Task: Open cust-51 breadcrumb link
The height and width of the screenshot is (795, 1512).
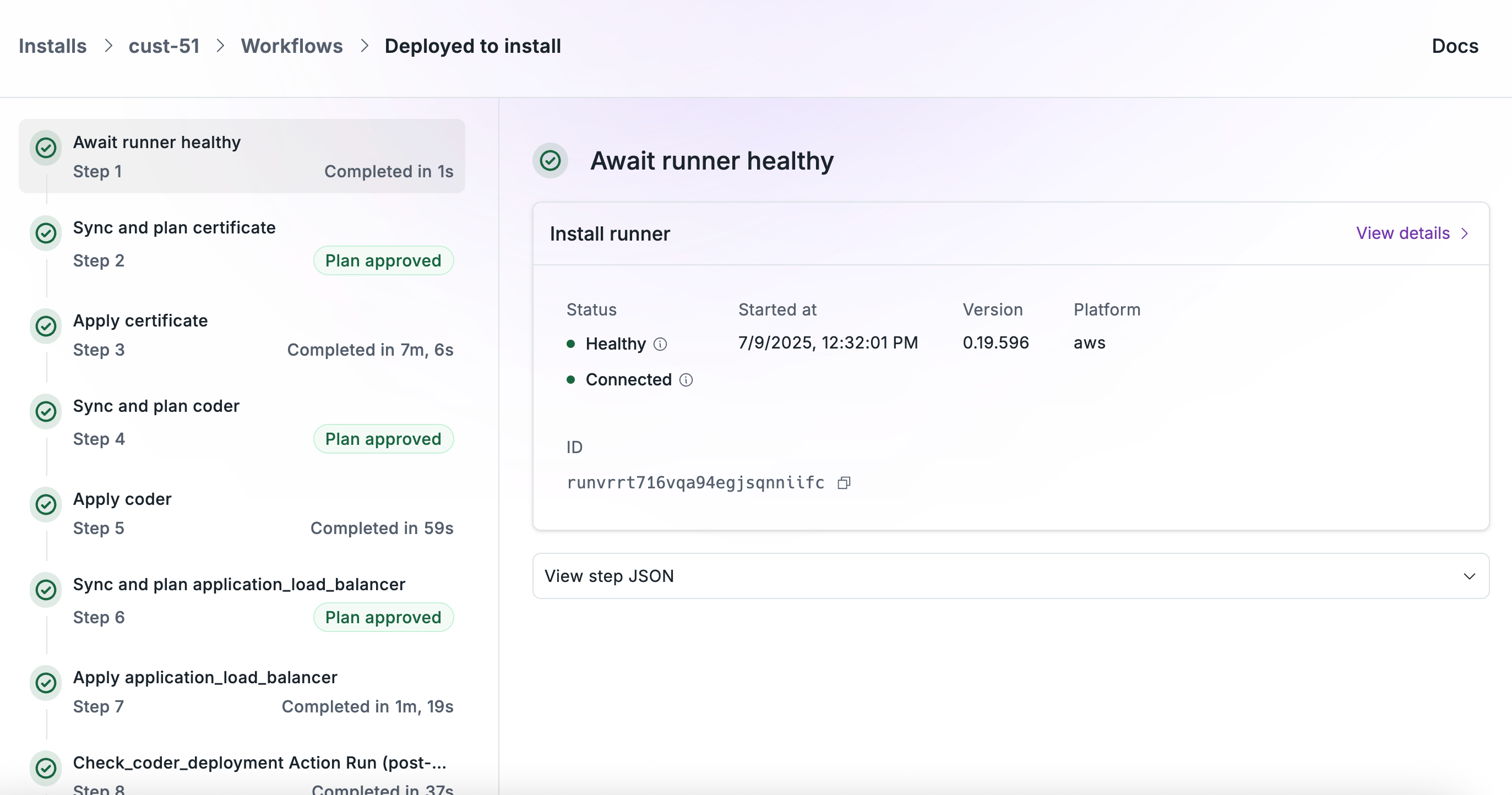Action: click(164, 46)
